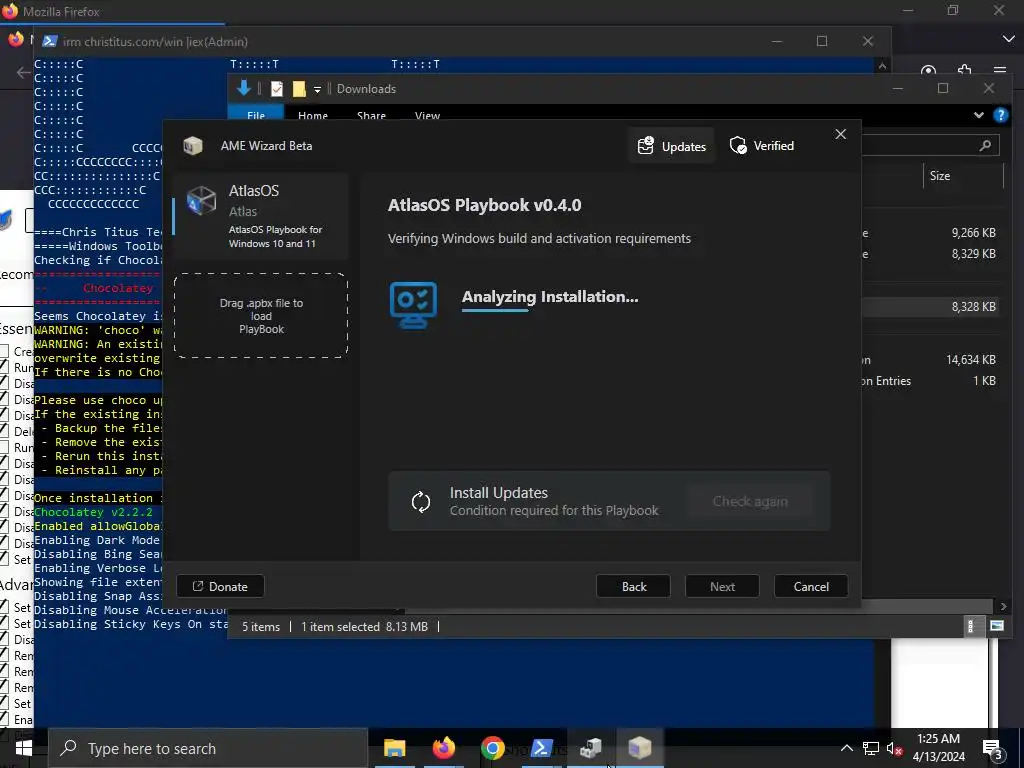This screenshot has height=768, width=1024.
Task: Open Chrome from the taskbar
Action: [x=492, y=748]
